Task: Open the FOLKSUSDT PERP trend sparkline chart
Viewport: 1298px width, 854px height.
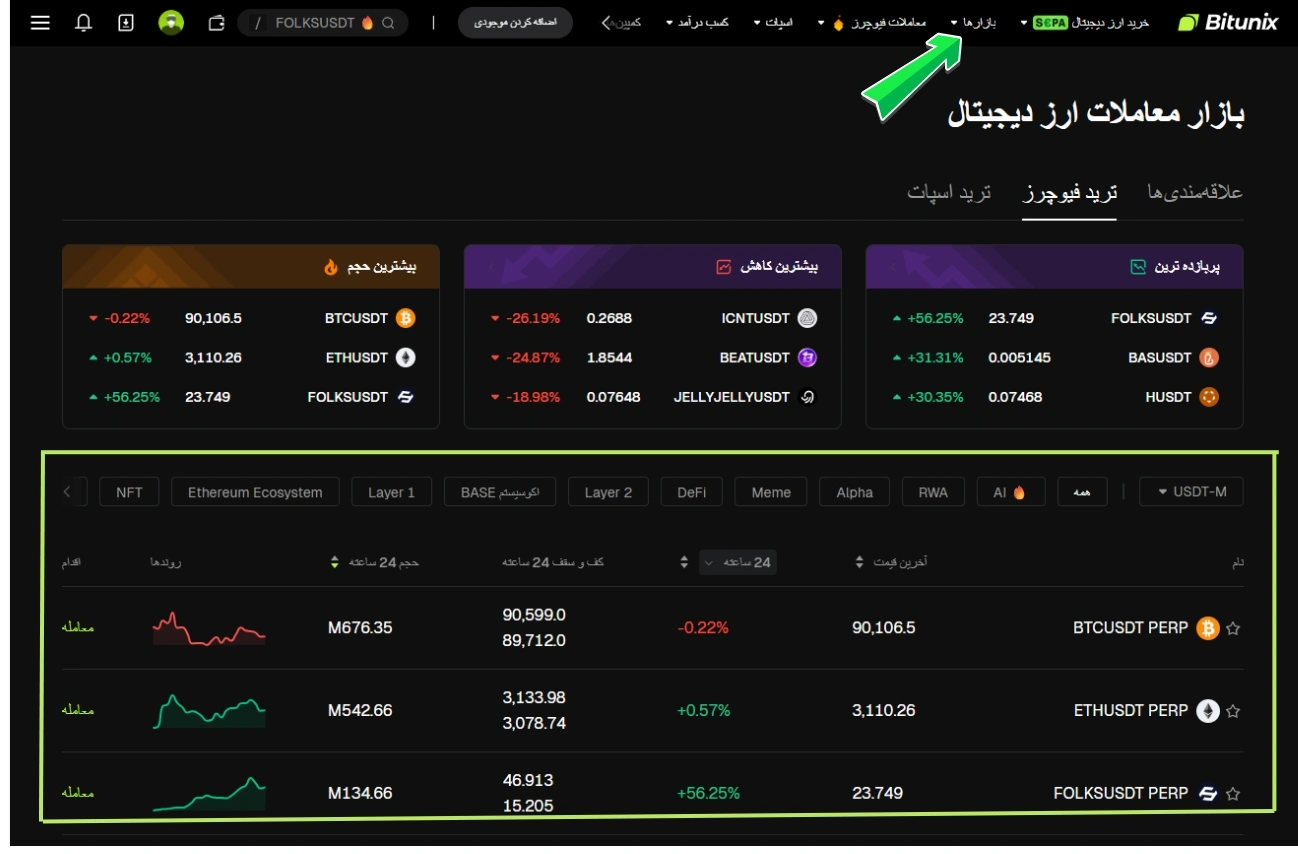Action: click(209, 793)
